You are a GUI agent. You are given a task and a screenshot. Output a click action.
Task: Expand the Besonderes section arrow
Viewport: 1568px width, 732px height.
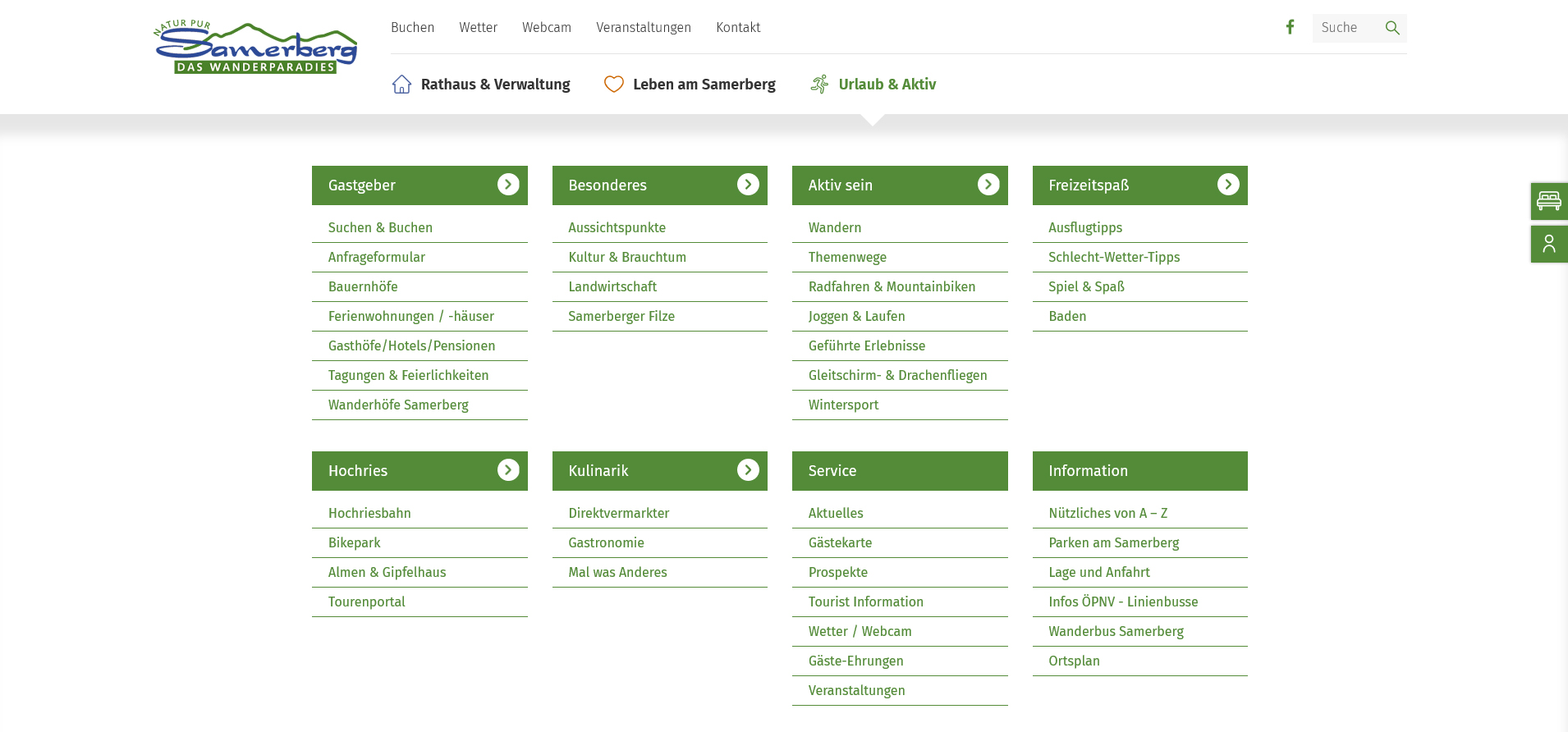click(748, 185)
